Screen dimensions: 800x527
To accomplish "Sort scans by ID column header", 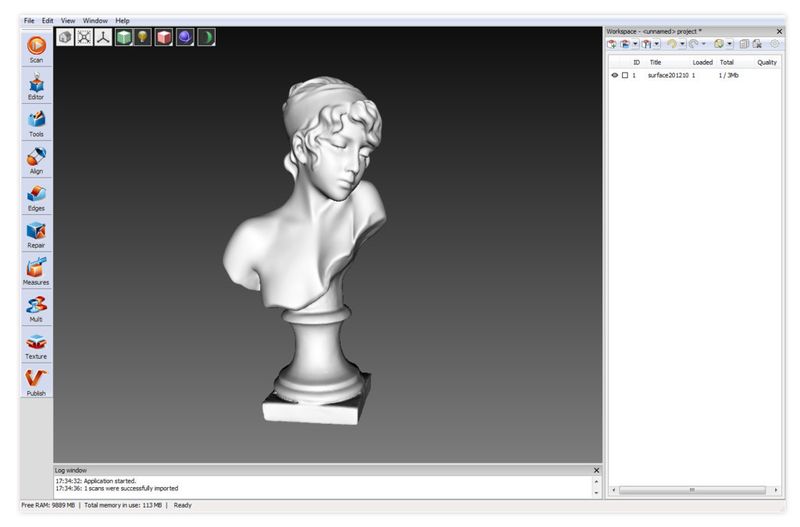I will coord(636,62).
